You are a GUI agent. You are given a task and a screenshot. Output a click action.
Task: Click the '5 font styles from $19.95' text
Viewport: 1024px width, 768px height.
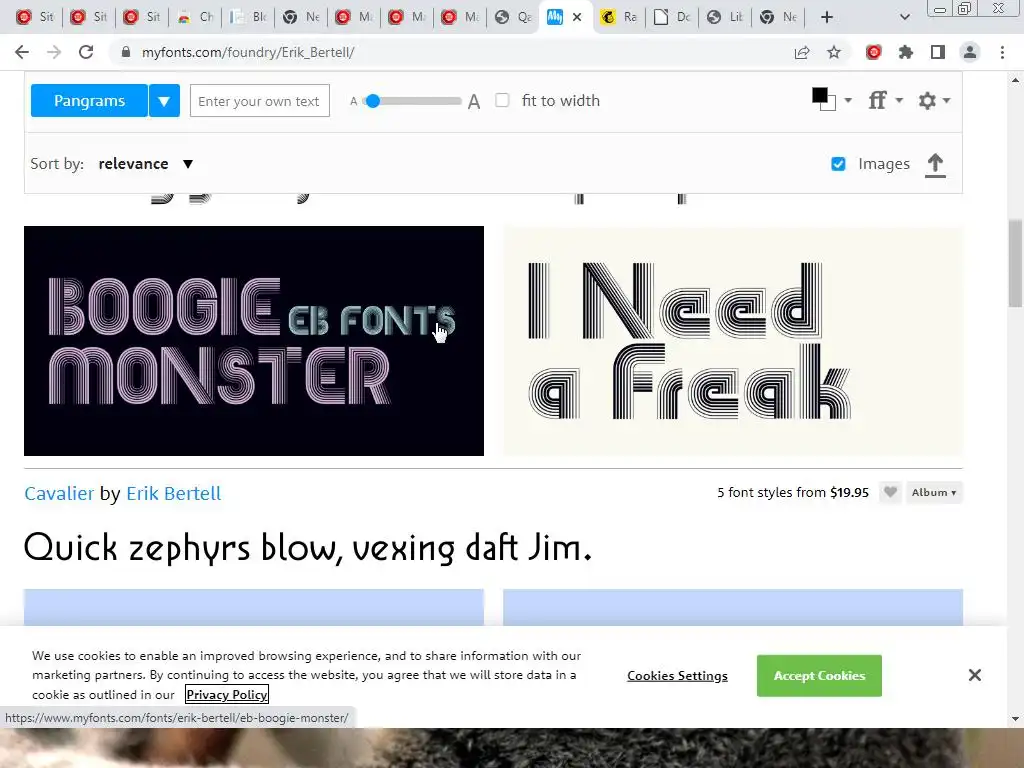(x=793, y=492)
